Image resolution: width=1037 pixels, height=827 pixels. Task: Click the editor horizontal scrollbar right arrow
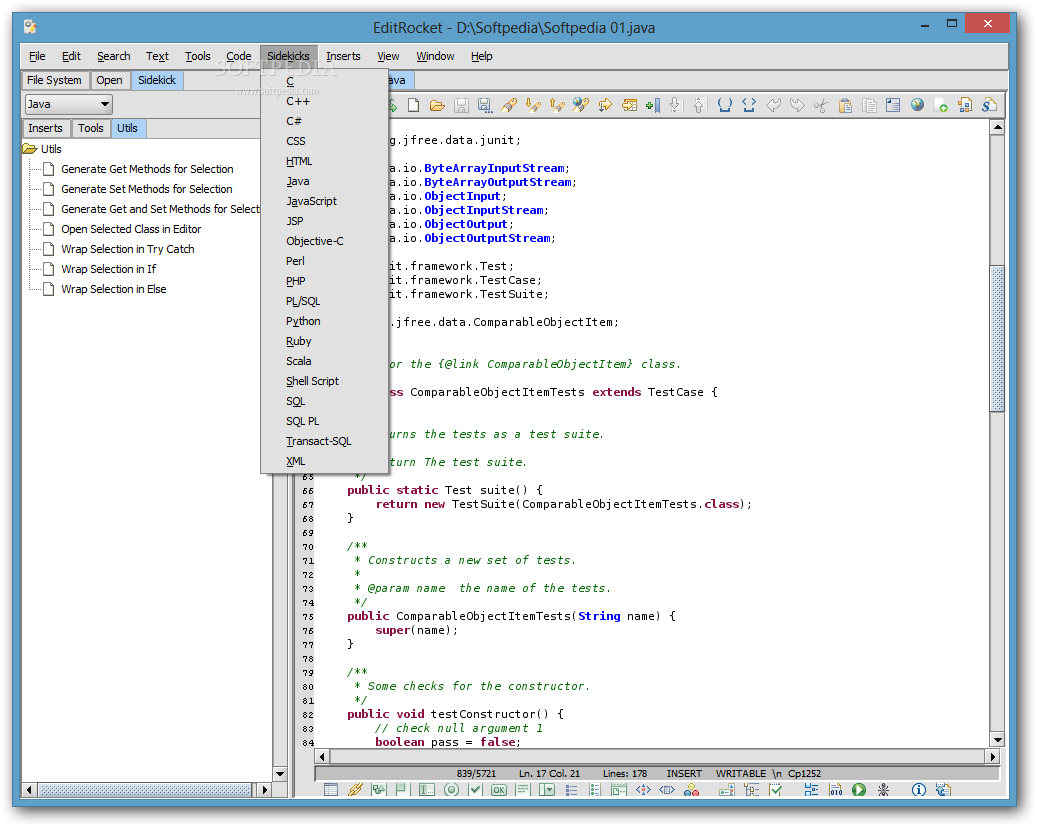[x=993, y=756]
